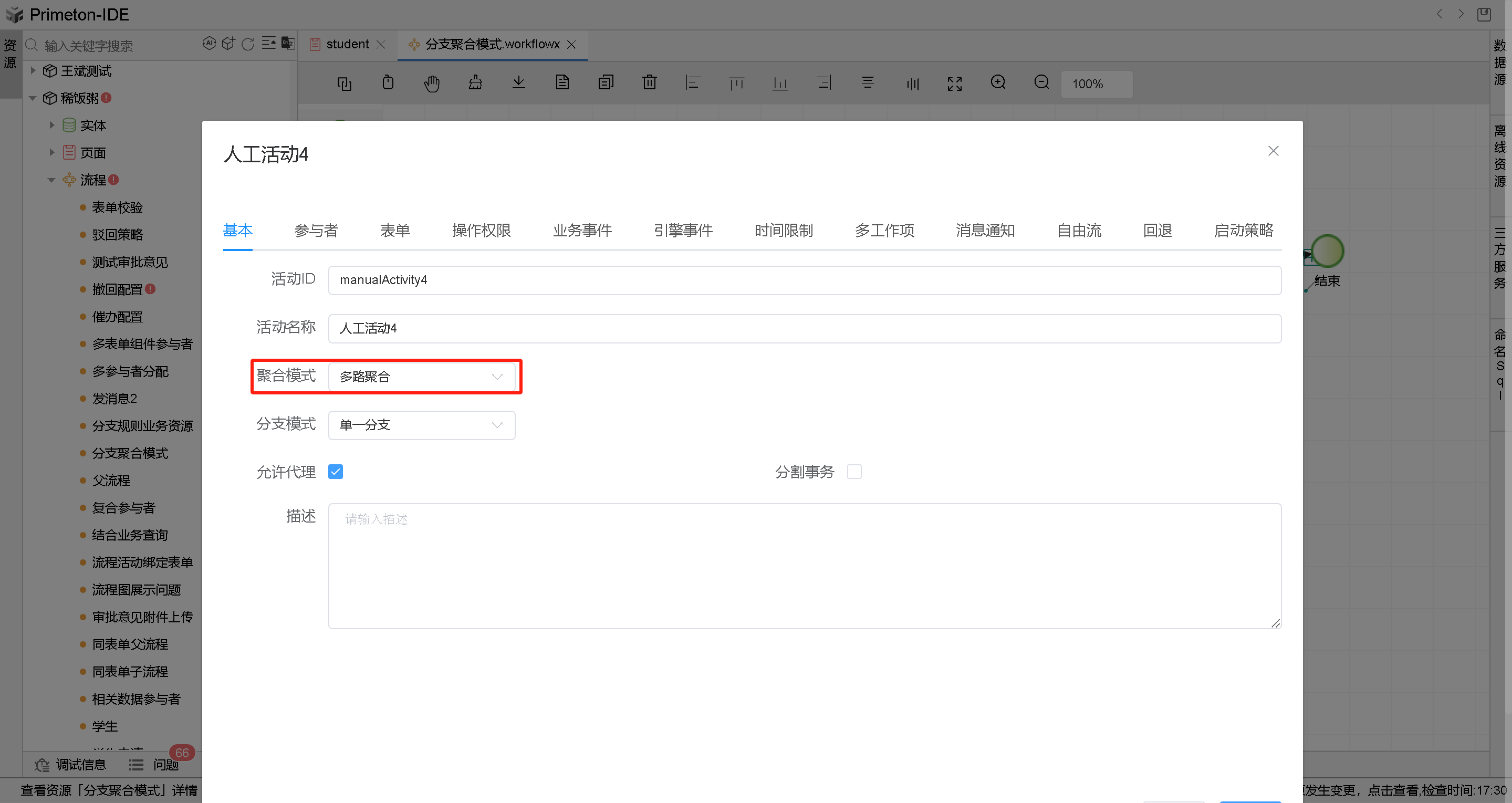Click the fit-to-screen fullscreen icon
Image resolution: width=1512 pixels, height=803 pixels.
point(954,84)
